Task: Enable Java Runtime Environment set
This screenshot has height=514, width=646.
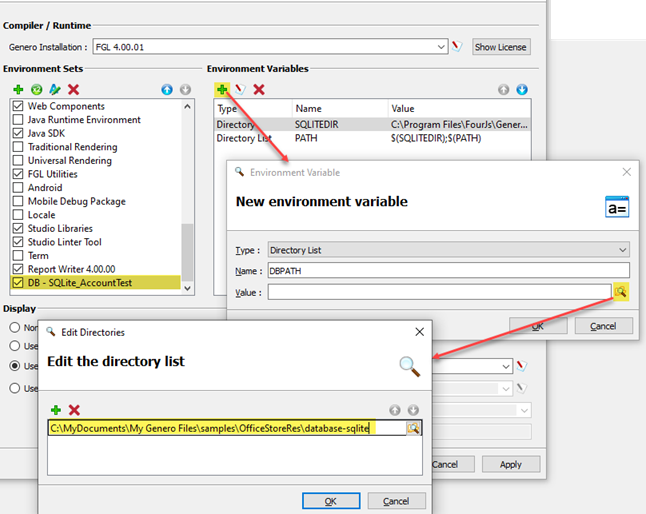Action: 18,119
